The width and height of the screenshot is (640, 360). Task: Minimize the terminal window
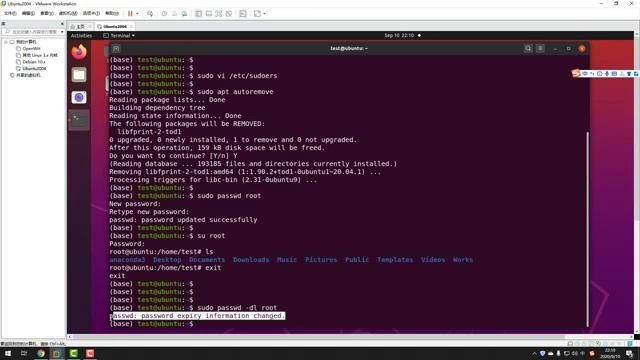tap(555, 49)
